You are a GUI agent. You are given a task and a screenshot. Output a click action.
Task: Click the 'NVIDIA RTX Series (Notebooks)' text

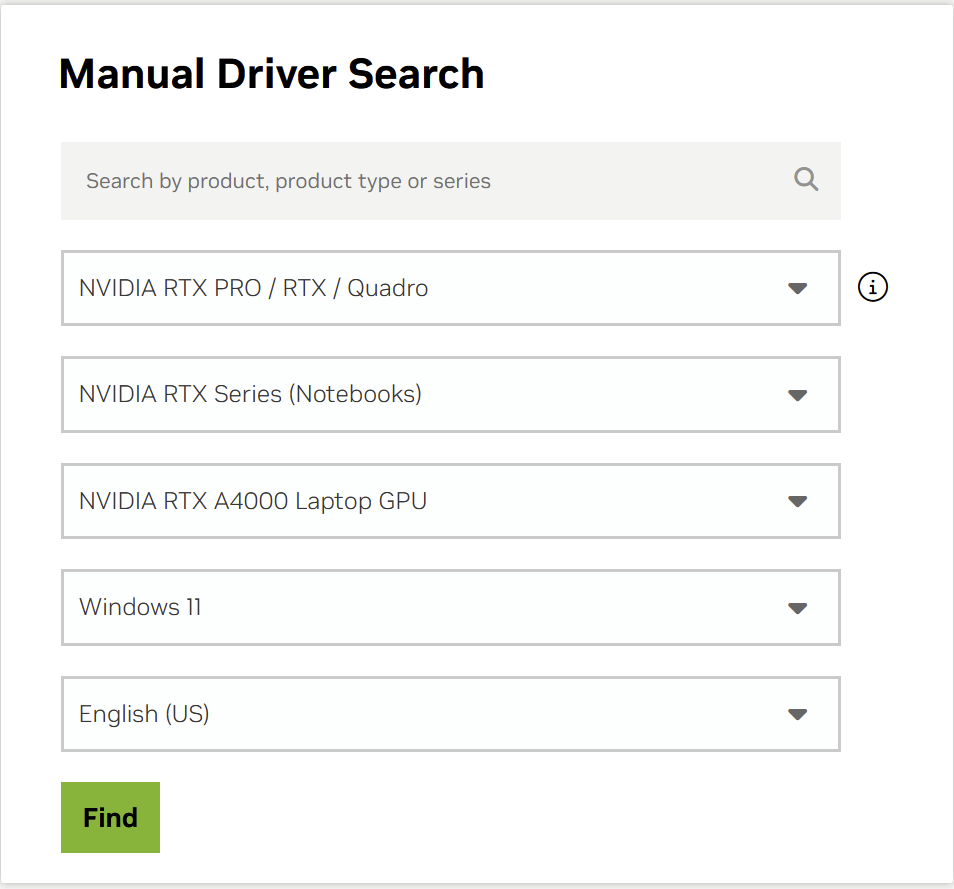(250, 394)
